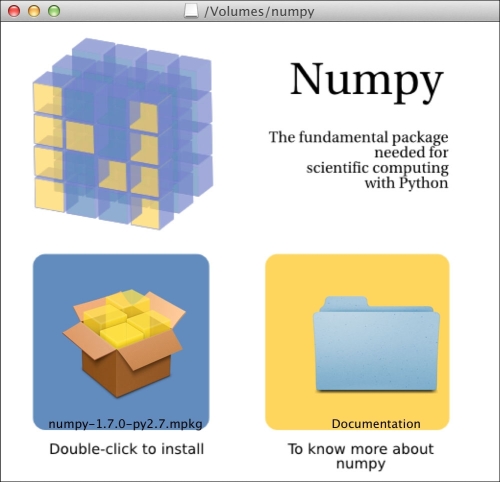Click the 'The fundamental package' description text
The height and width of the screenshot is (482, 500).
click(359, 160)
